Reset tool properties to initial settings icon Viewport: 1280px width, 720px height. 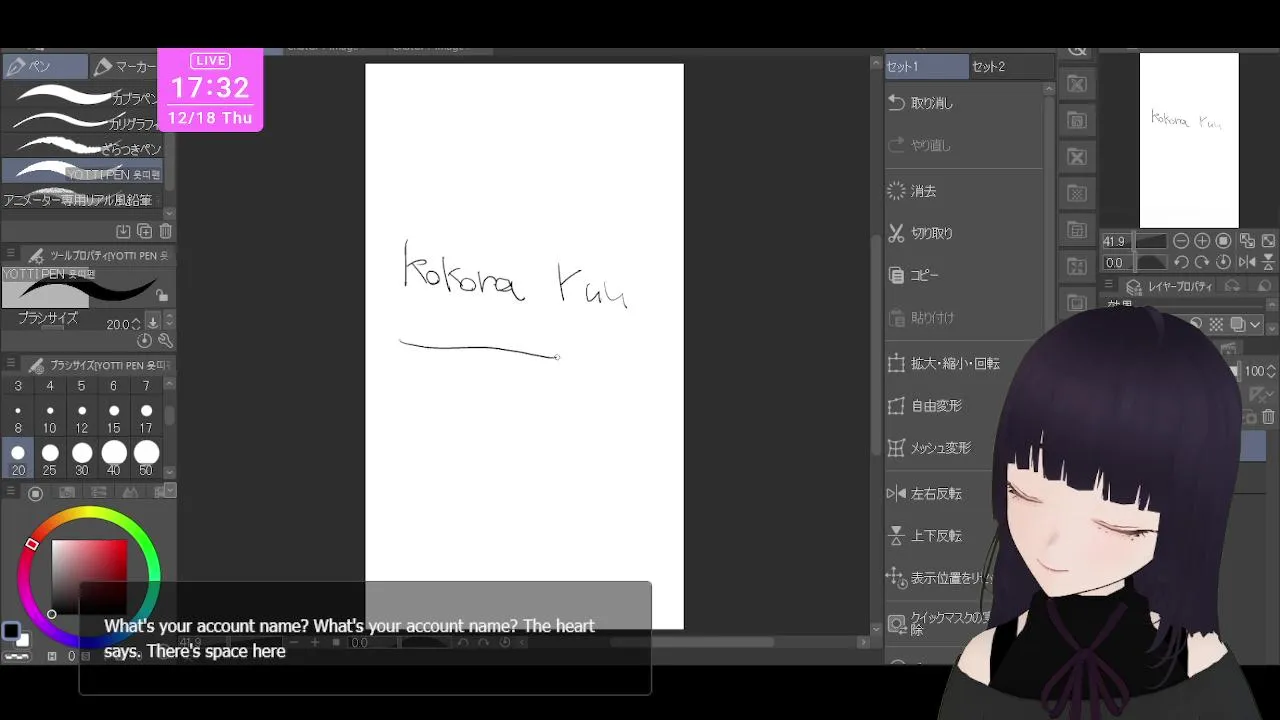tap(145, 341)
